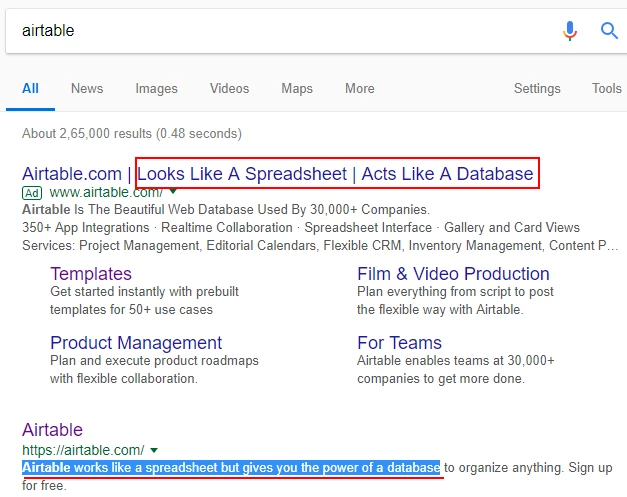Click the https://airtable.com/ result URL

pyautogui.click(x=83, y=450)
